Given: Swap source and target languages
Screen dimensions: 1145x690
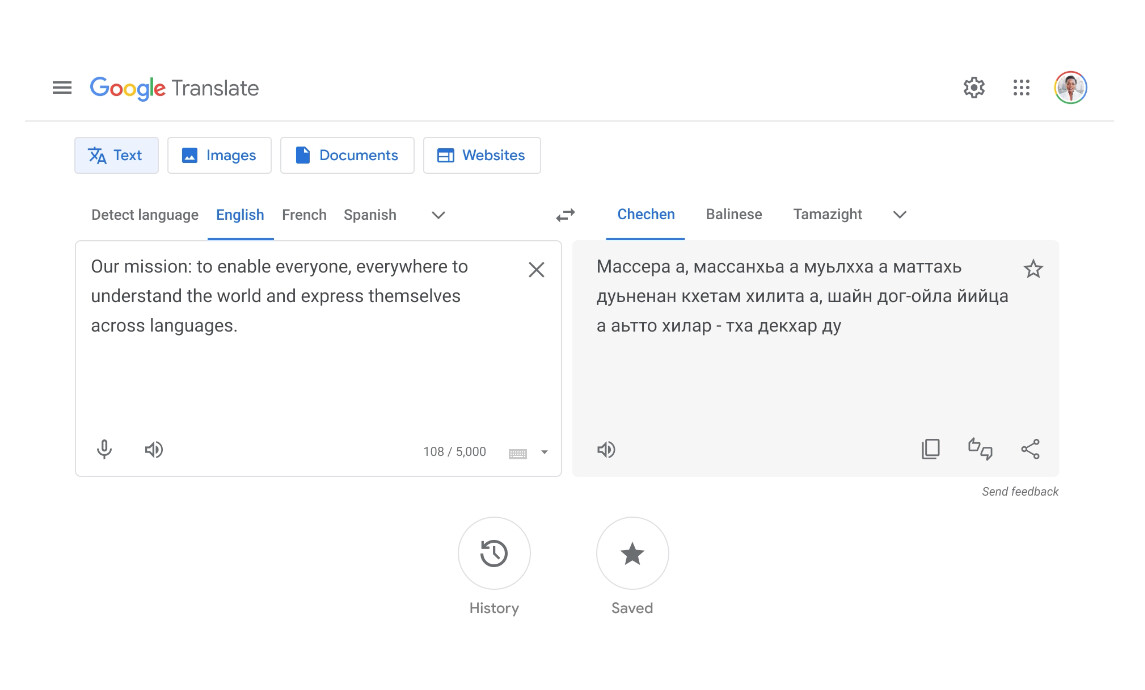Looking at the screenshot, I should [x=565, y=215].
